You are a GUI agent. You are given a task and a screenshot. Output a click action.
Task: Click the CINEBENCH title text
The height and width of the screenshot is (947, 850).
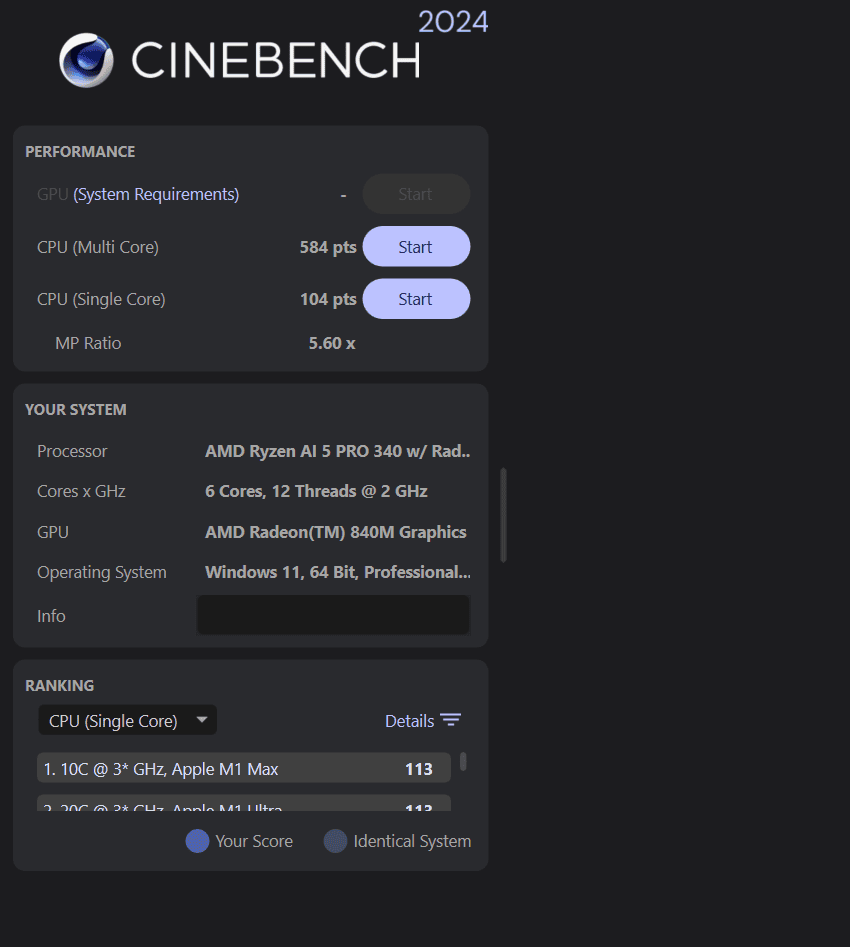click(275, 60)
